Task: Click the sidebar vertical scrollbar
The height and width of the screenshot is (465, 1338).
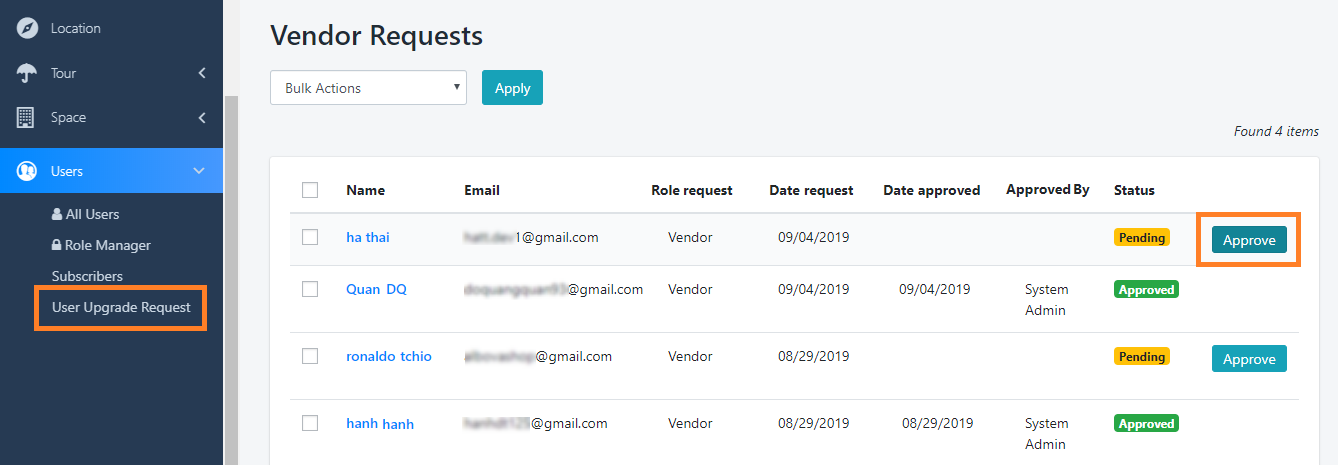Action: (231, 280)
